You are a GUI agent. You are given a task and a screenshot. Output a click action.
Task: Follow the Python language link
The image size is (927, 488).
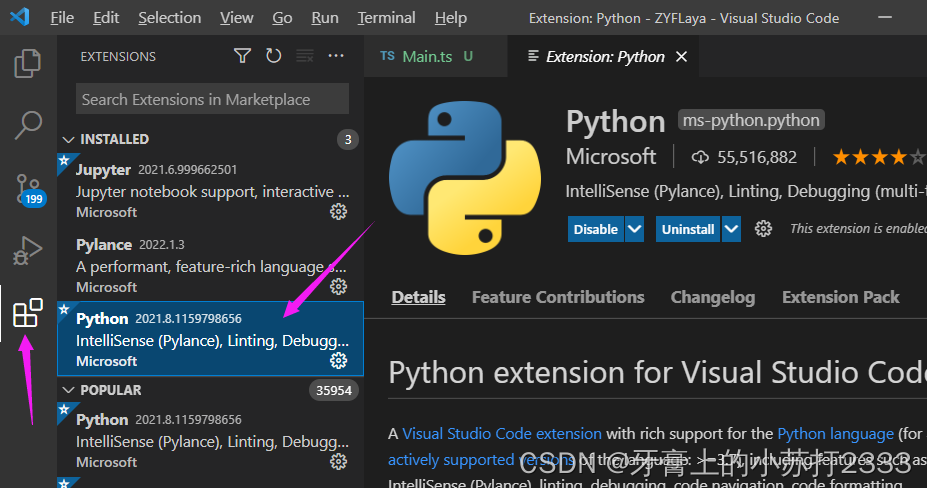835,434
